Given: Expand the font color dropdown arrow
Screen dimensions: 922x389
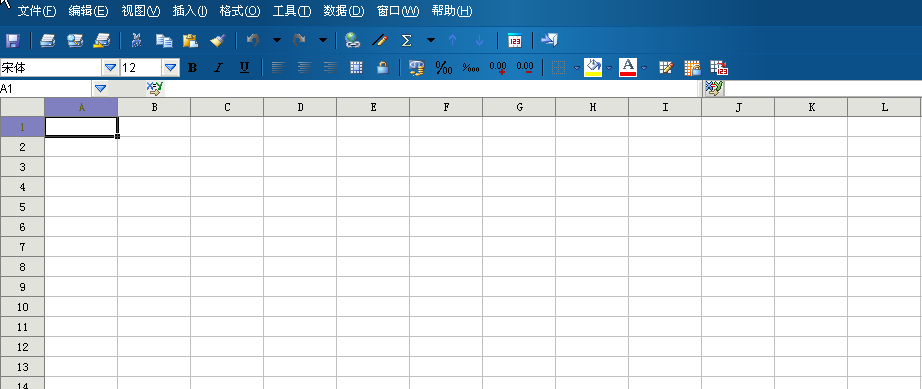Looking at the screenshot, I should click(644, 68).
